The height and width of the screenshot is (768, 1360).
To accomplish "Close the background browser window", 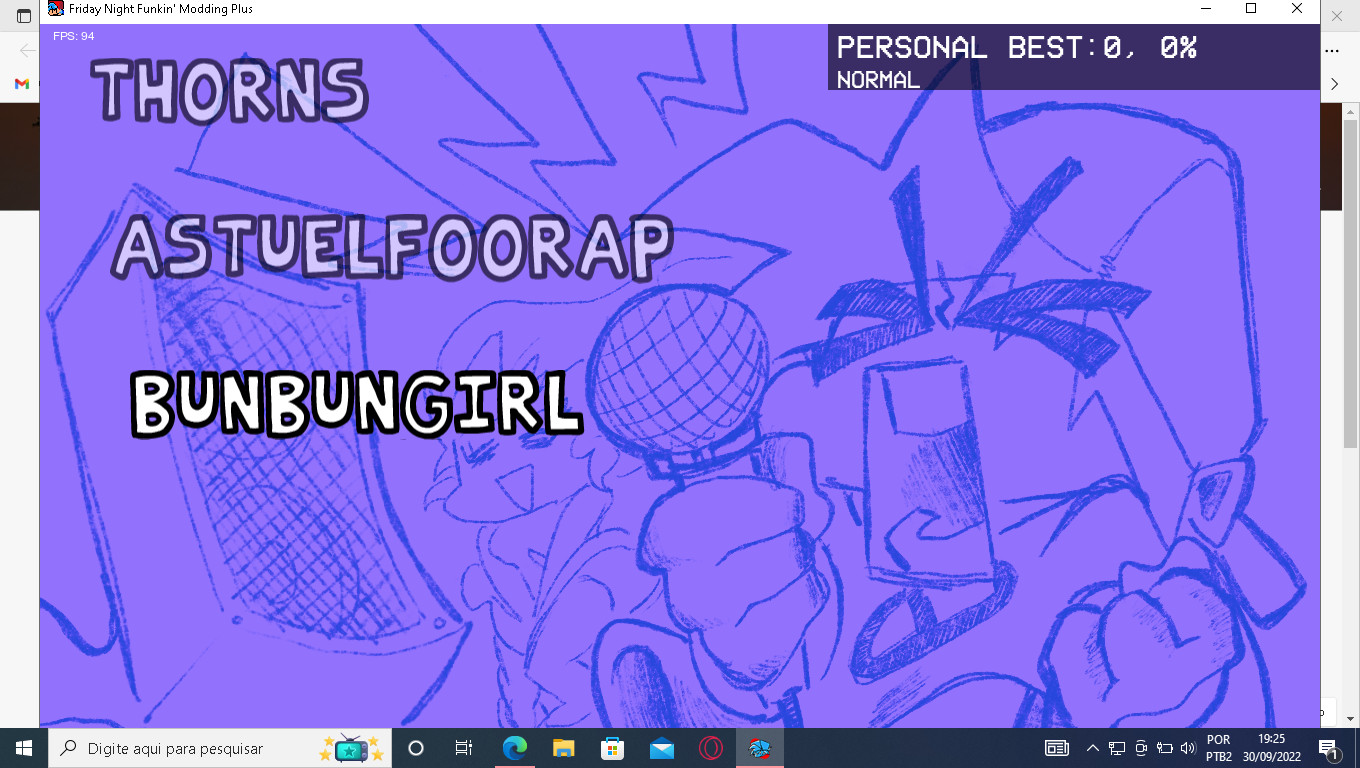I will tap(1337, 17).
